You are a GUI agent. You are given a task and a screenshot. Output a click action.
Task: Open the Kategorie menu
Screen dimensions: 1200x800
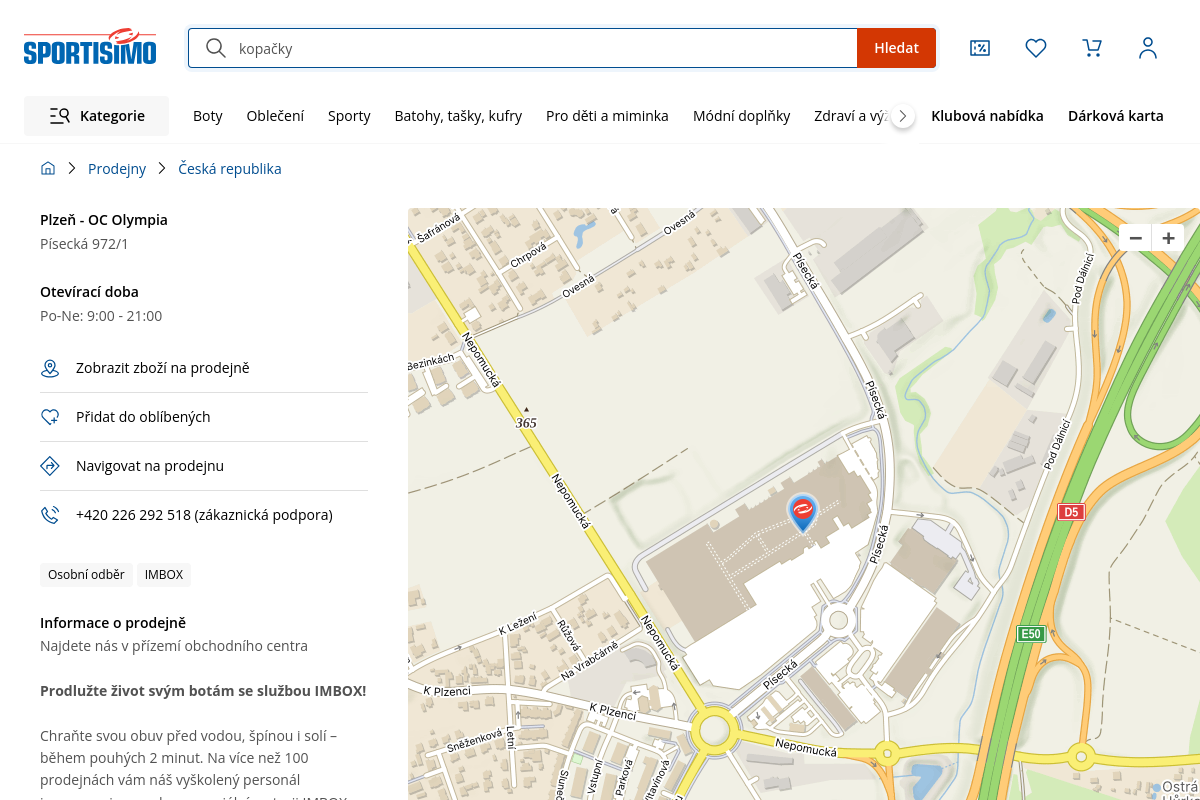tap(97, 116)
